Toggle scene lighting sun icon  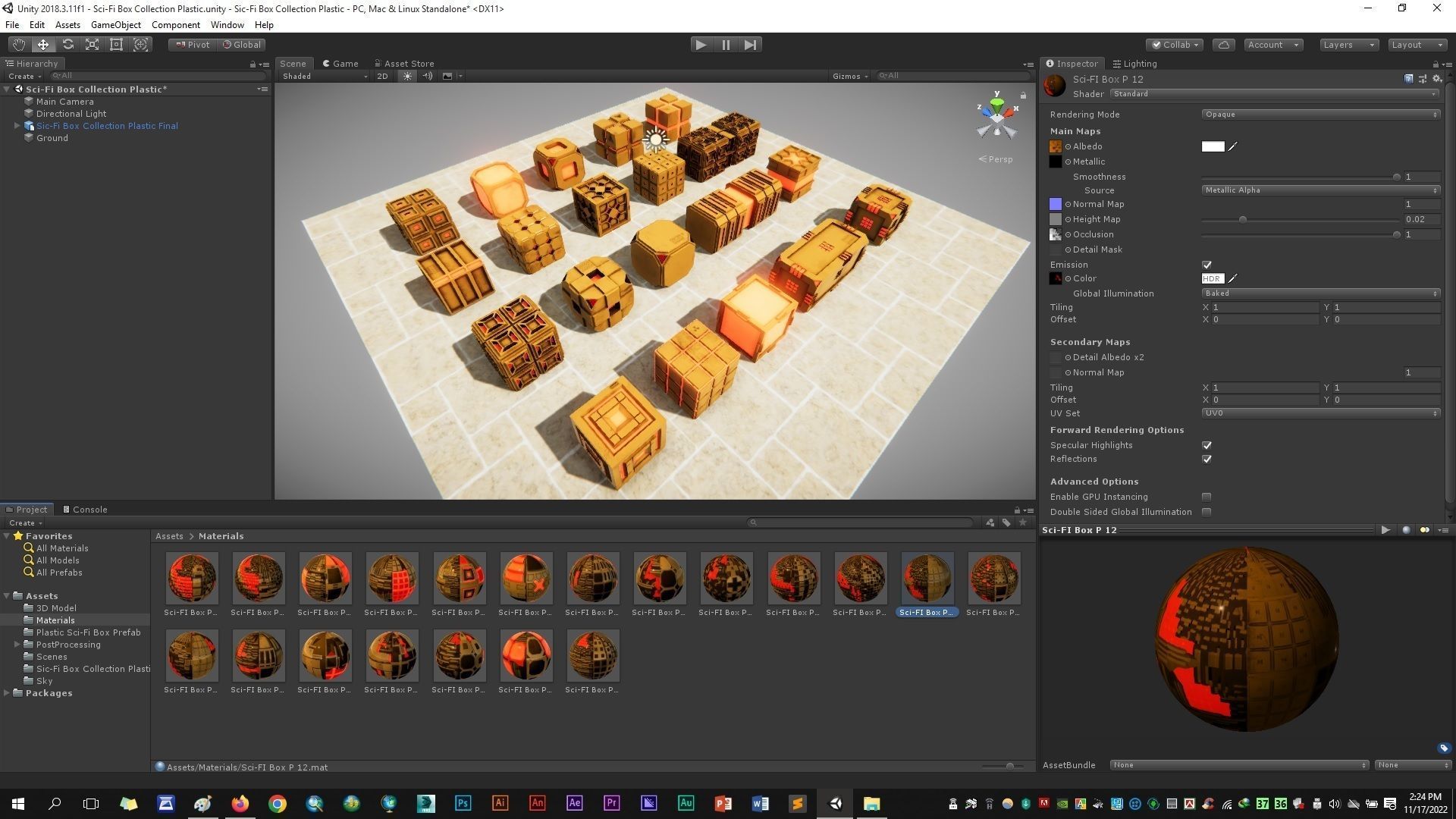tap(407, 76)
